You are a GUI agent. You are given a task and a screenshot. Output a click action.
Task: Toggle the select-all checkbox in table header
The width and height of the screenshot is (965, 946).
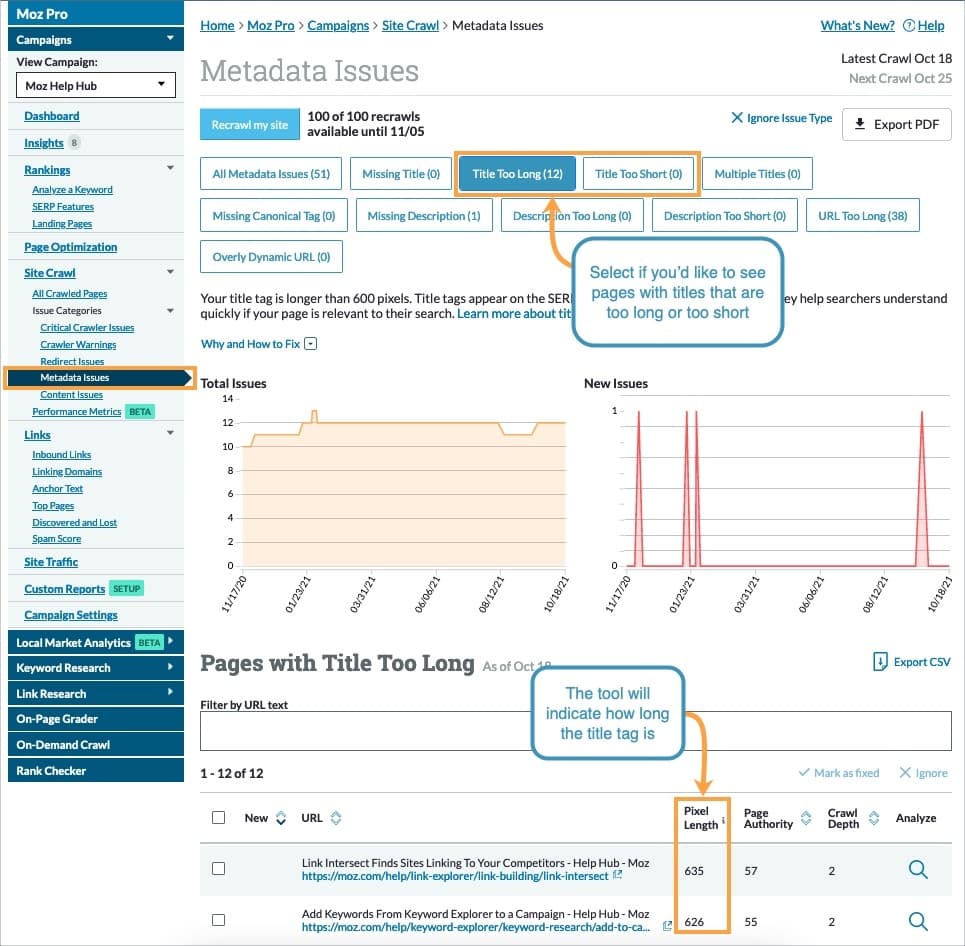(219, 818)
